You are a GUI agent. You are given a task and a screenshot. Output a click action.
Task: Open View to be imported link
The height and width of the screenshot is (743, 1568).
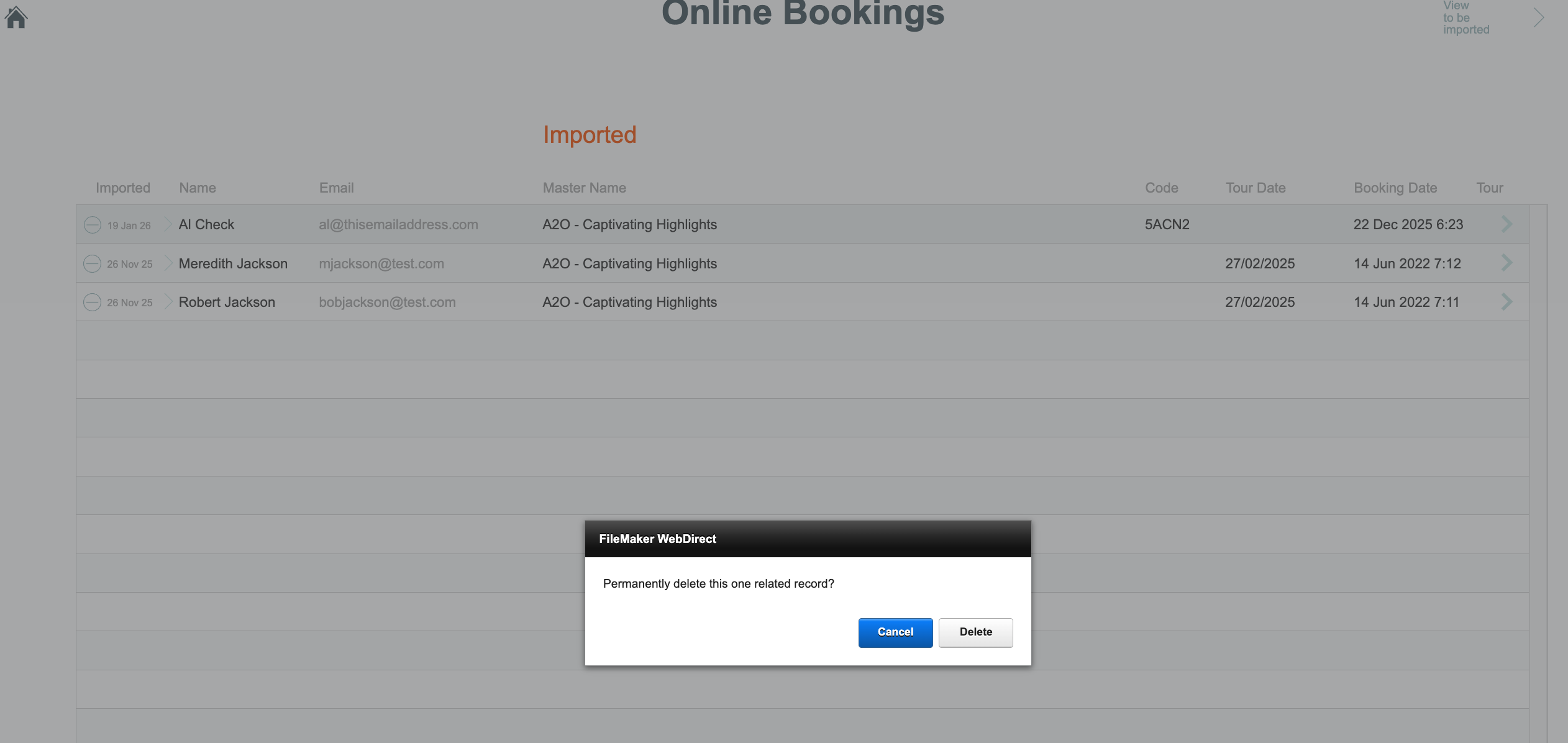point(1465,17)
